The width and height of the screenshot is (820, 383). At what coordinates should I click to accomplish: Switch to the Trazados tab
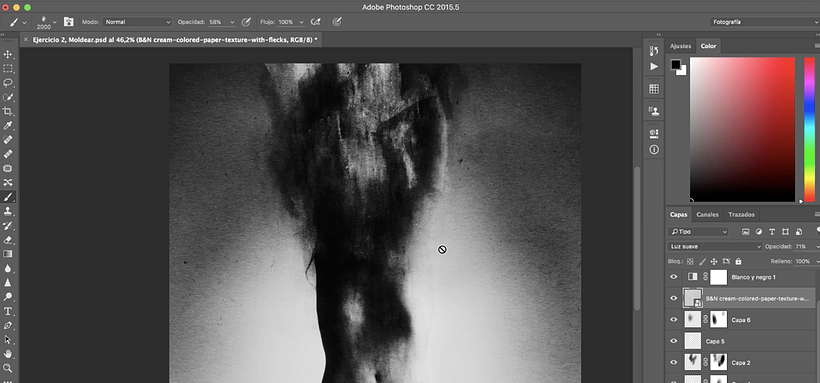point(742,215)
